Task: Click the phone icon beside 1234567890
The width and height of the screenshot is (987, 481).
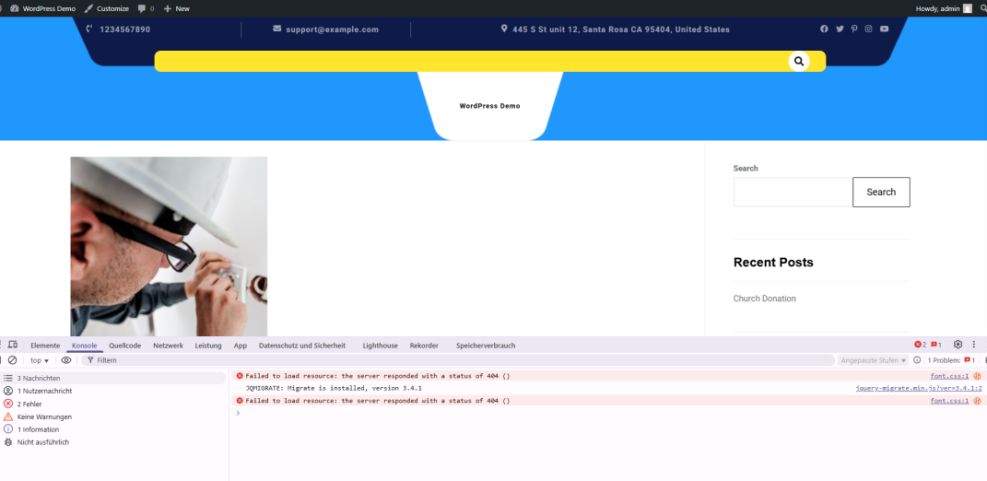Action: [x=89, y=29]
